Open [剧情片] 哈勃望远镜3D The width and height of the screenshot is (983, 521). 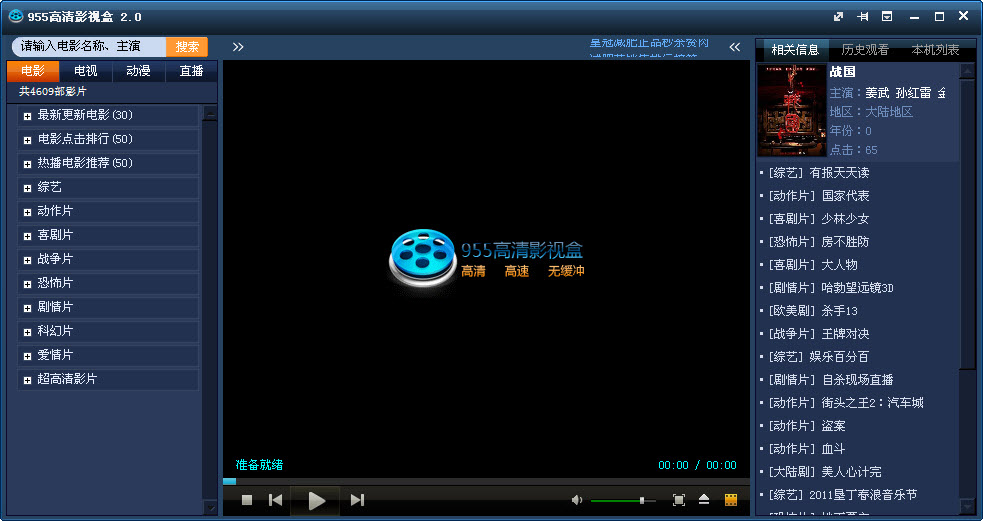pyautogui.click(x=831, y=288)
